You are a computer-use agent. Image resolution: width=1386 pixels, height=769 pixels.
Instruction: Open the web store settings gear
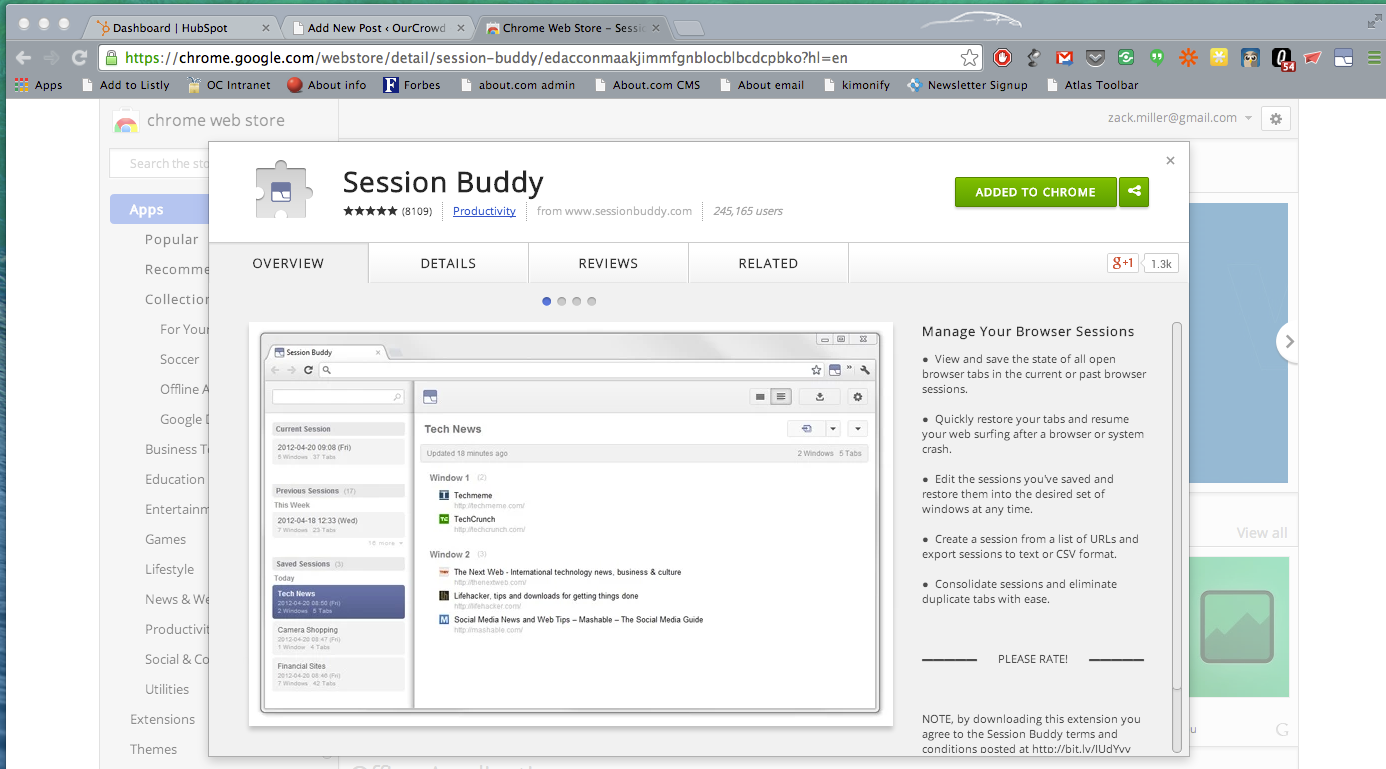[1275, 119]
